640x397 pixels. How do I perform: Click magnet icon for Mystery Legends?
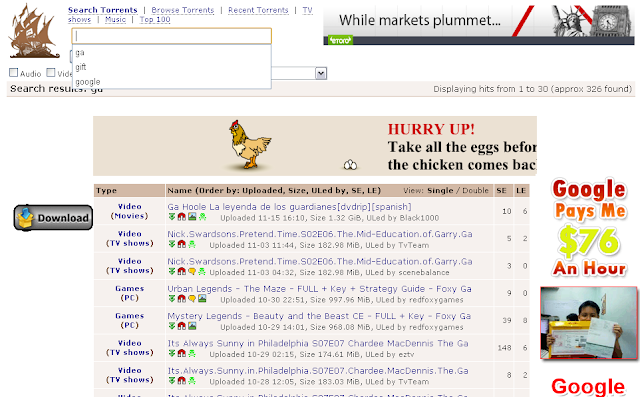(182, 326)
